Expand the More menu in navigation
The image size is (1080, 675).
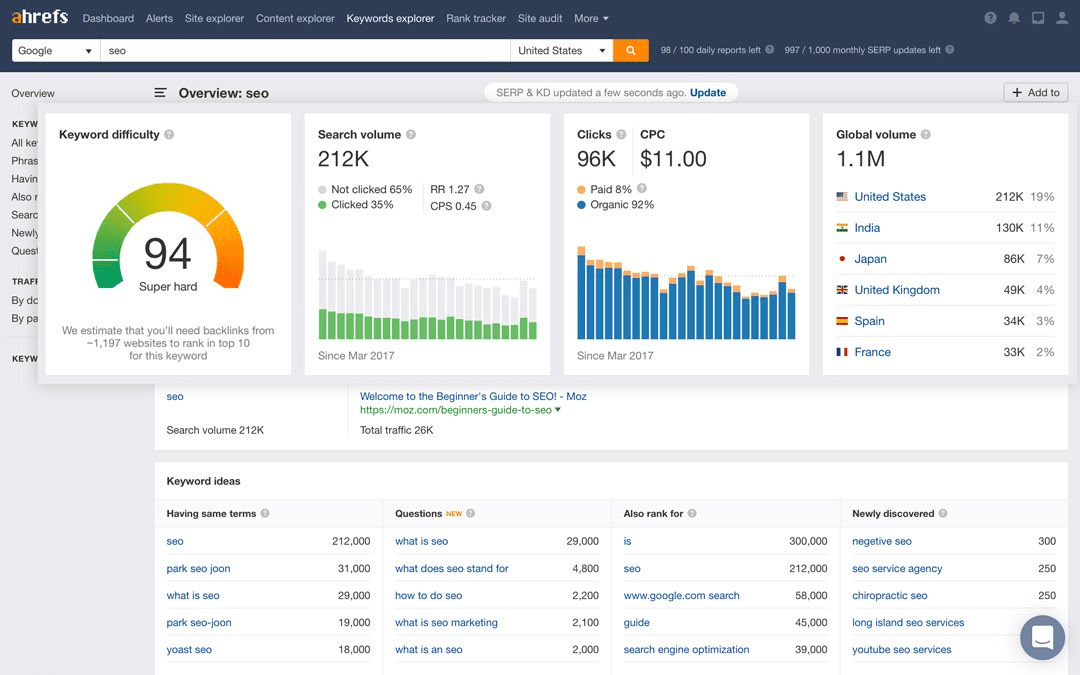click(x=591, y=19)
